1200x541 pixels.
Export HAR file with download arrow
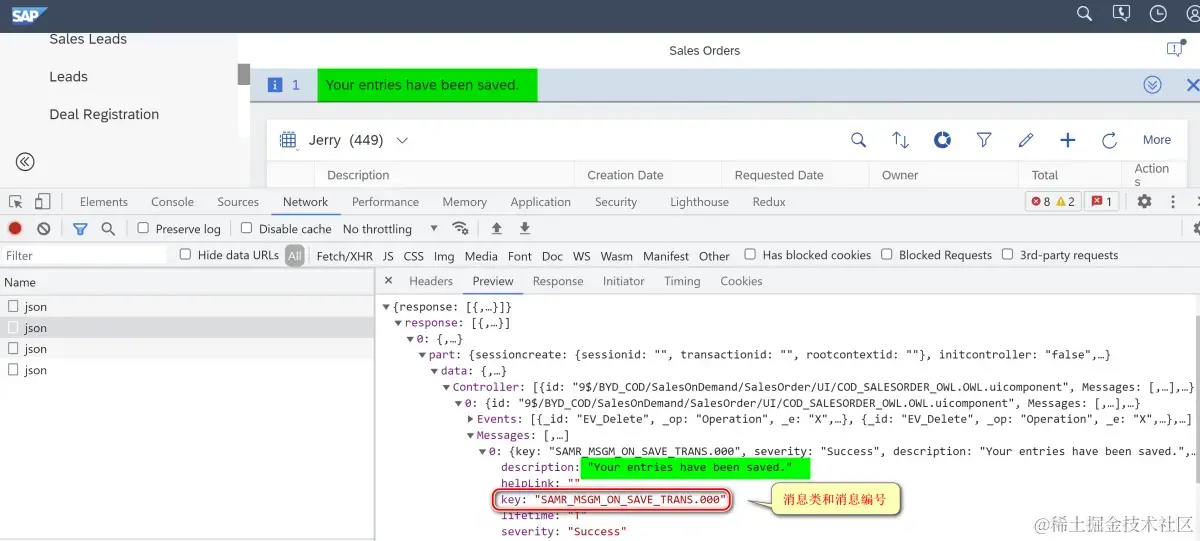coord(524,228)
